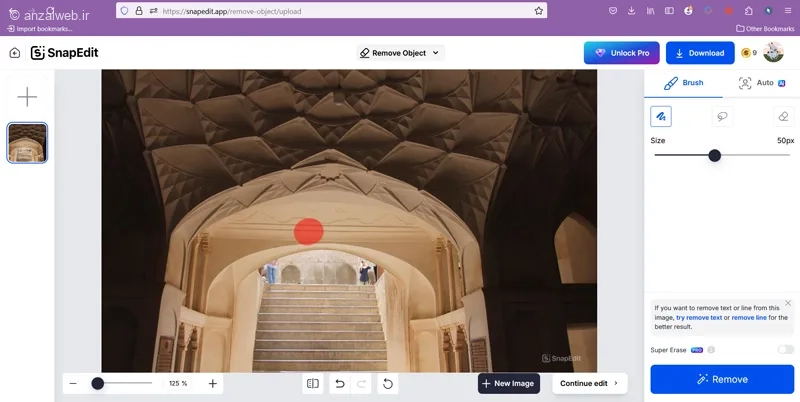Zoom out with the minus button
800x402 pixels.
pyautogui.click(x=73, y=383)
